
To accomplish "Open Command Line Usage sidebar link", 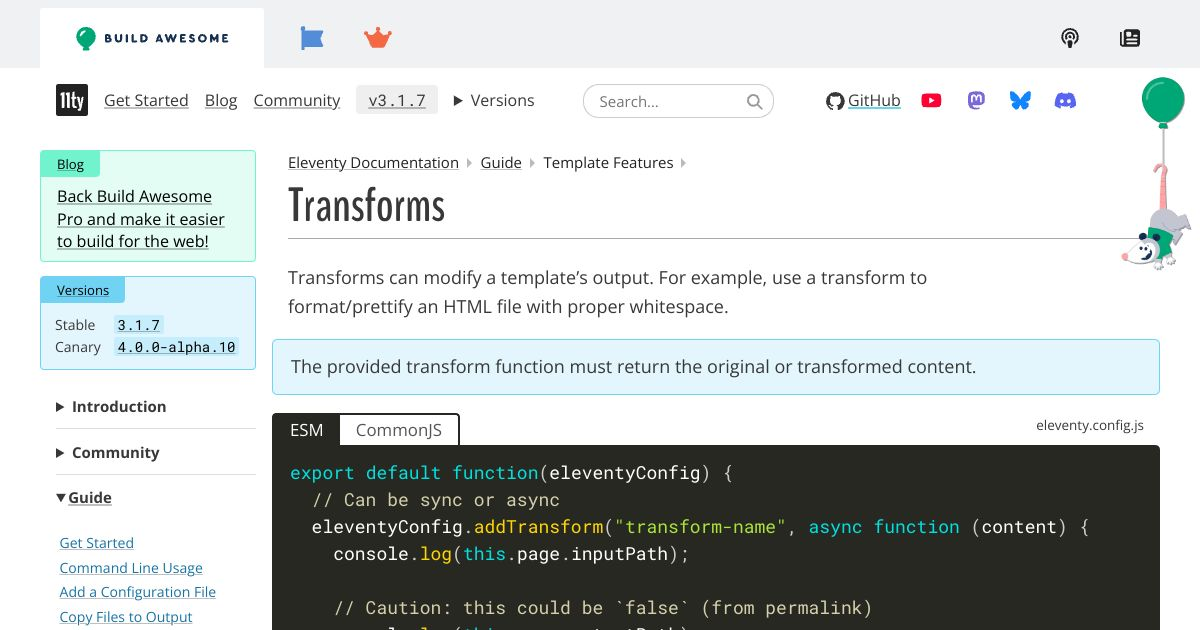I will 131,568.
